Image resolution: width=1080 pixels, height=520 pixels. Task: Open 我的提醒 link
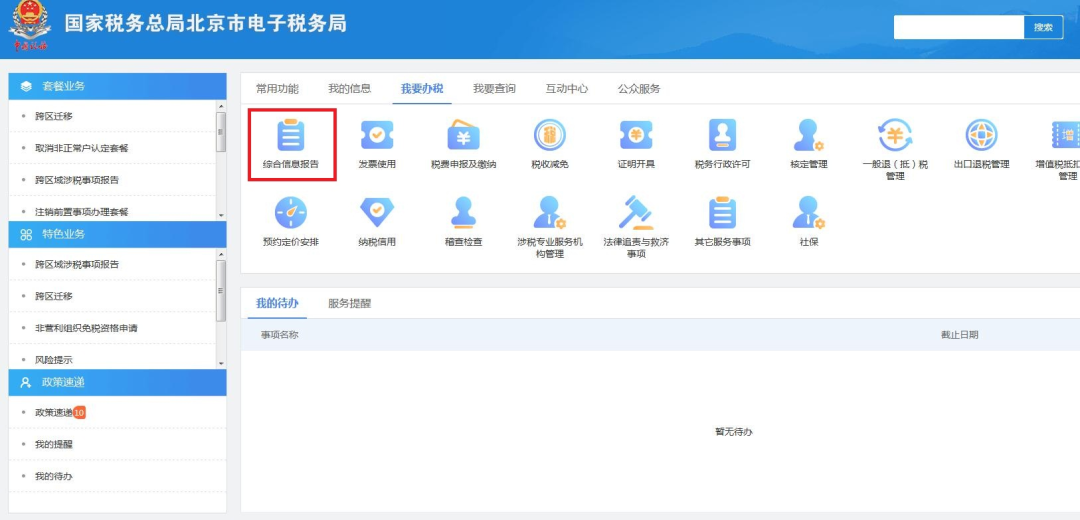tap(54, 444)
